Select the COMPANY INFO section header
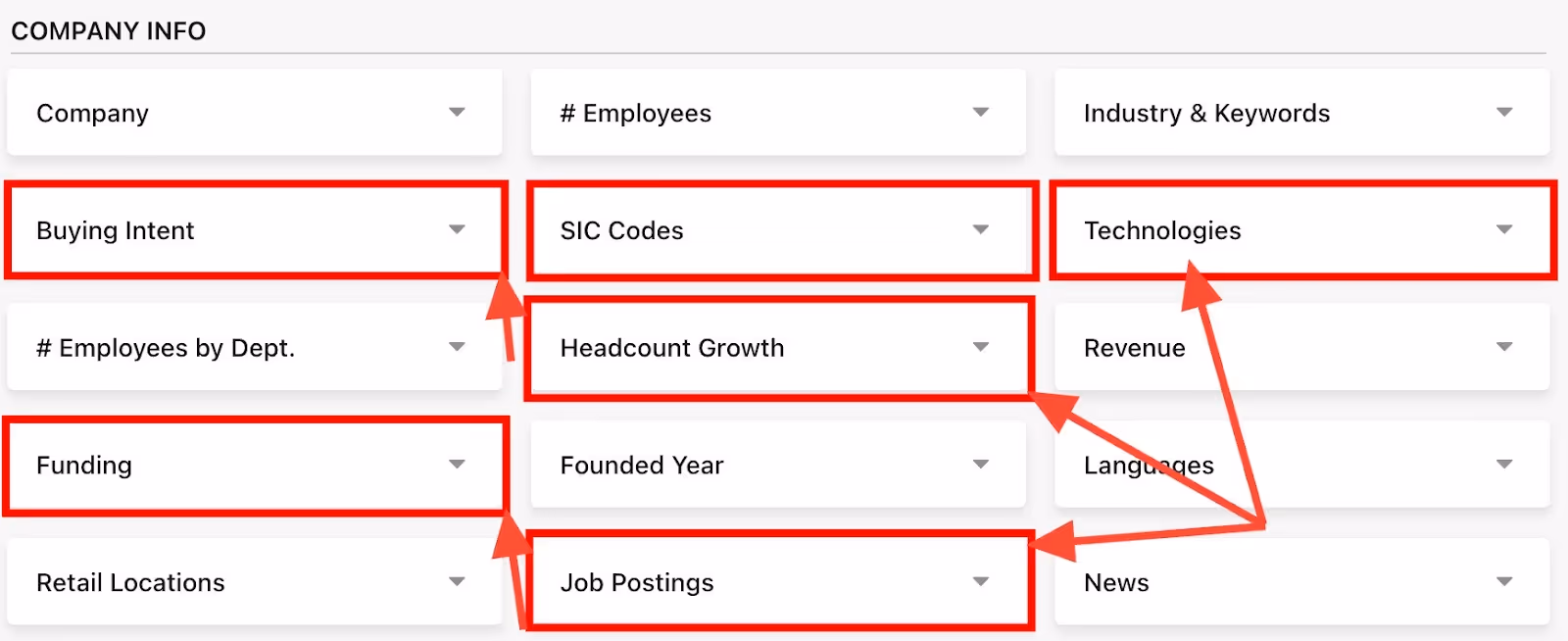The width and height of the screenshot is (1568, 641). coord(110,30)
